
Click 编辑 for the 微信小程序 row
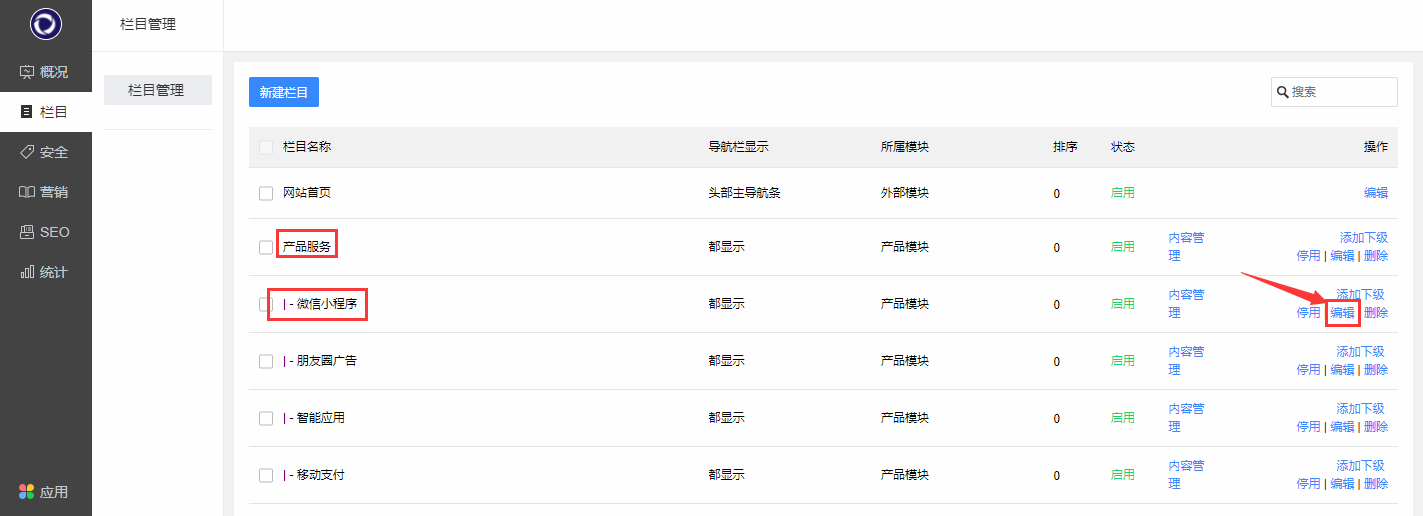click(x=1342, y=313)
